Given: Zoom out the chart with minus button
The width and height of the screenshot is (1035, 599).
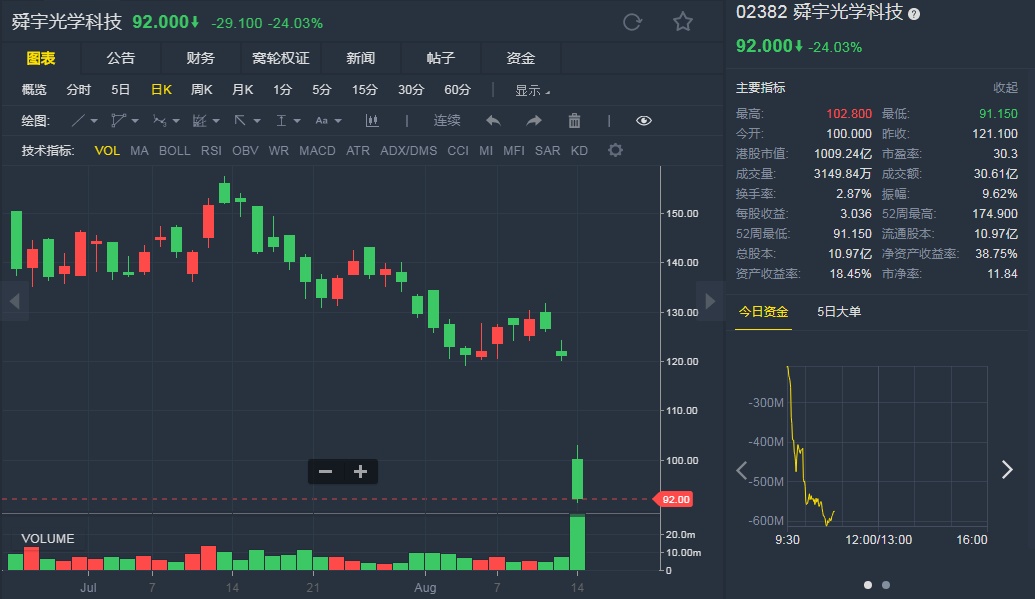Looking at the screenshot, I should pos(325,472).
